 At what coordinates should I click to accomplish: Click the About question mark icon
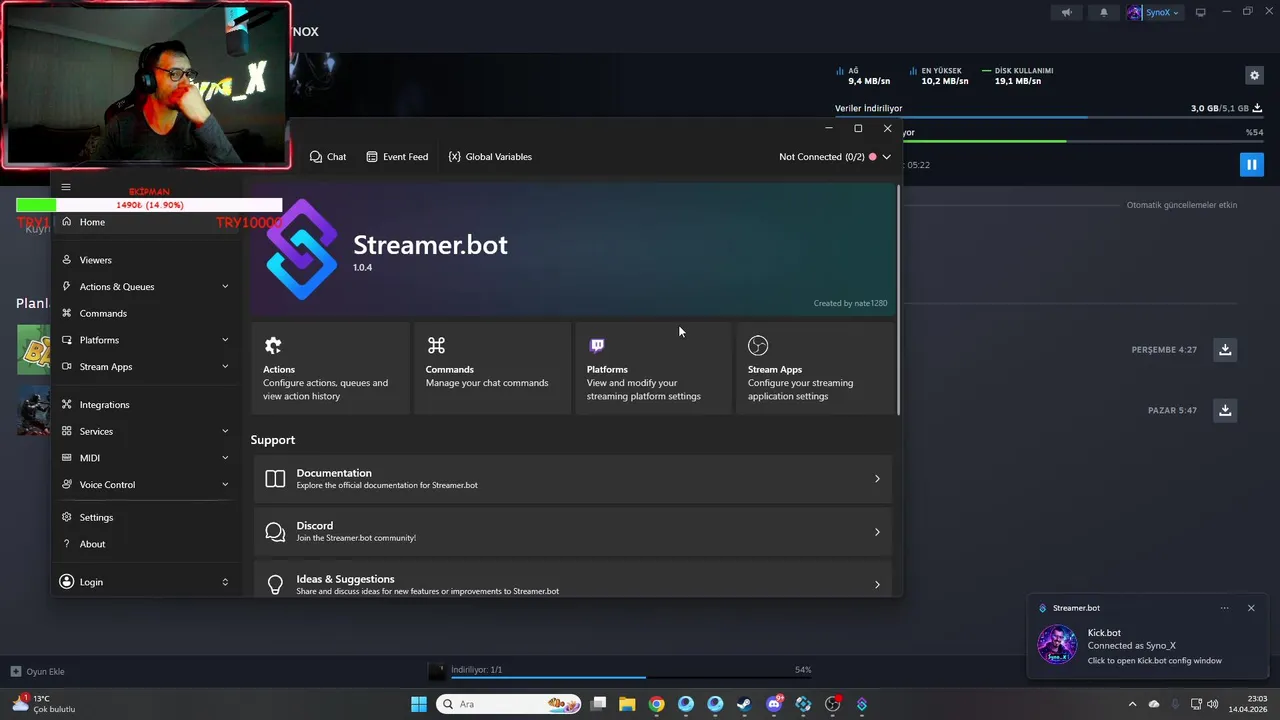point(67,544)
